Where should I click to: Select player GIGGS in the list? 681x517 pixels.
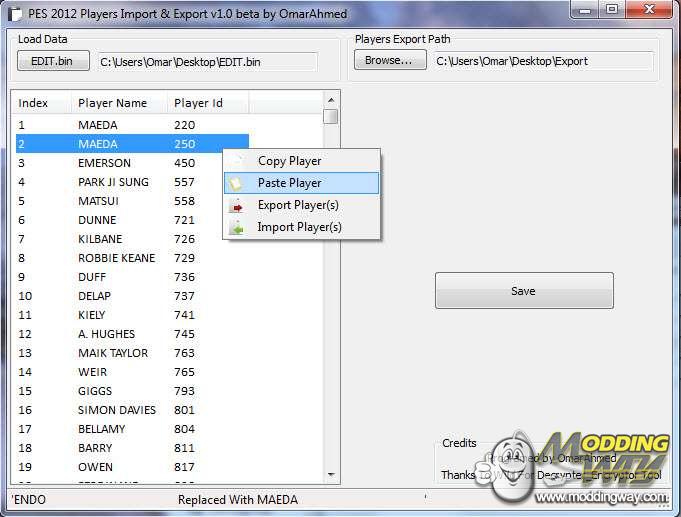[97, 391]
